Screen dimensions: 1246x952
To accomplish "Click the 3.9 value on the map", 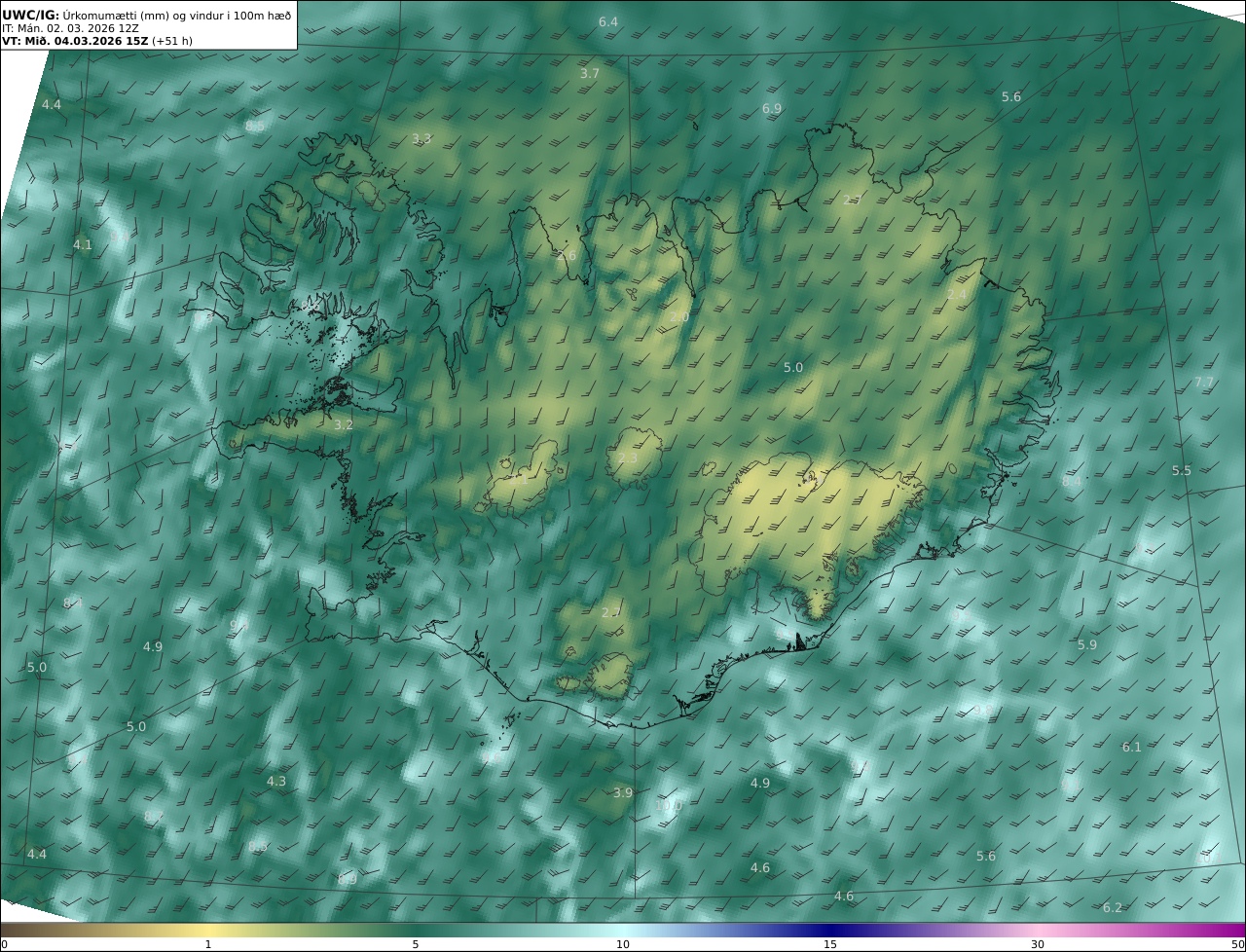I will [x=623, y=792].
